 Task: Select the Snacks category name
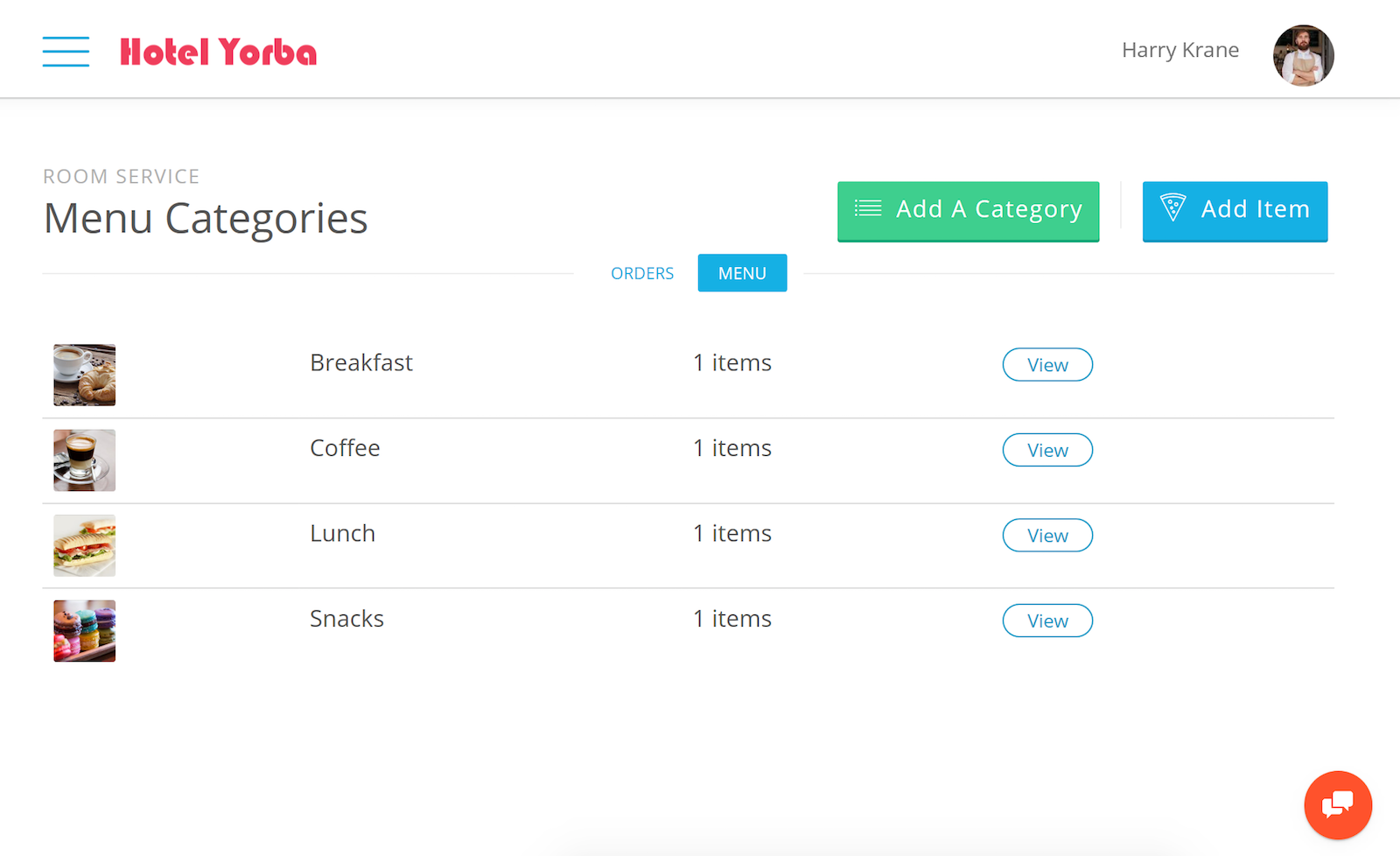pos(346,619)
